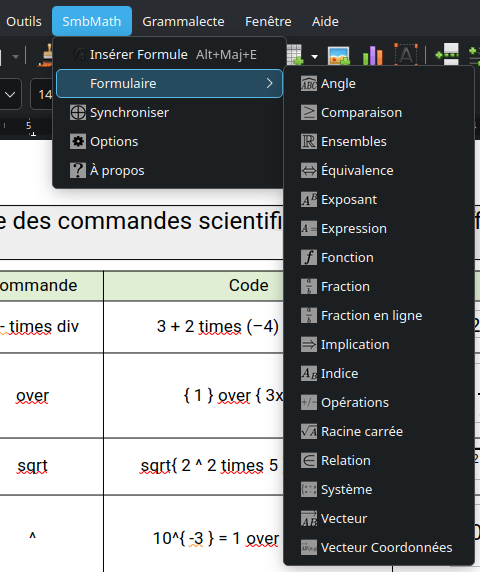Choose Fraction entry
Viewport: 480px width, 572px height.
click(x=379, y=286)
